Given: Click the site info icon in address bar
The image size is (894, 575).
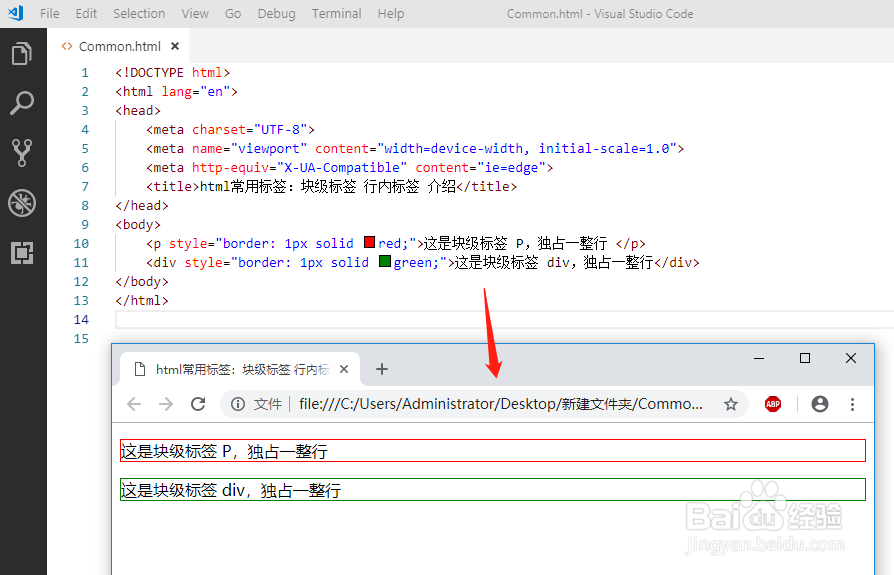Looking at the screenshot, I should click(x=238, y=404).
